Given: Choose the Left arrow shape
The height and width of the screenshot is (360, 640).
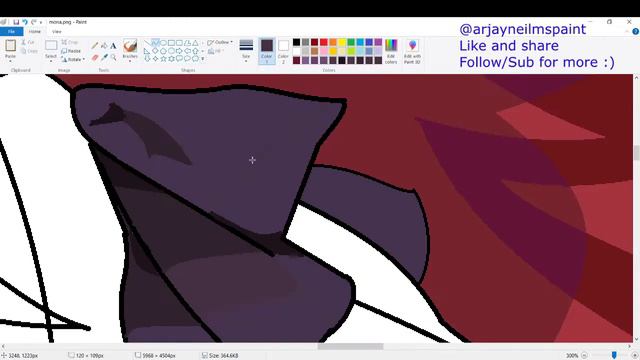Looking at the screenshot, I should coord(187,51).
